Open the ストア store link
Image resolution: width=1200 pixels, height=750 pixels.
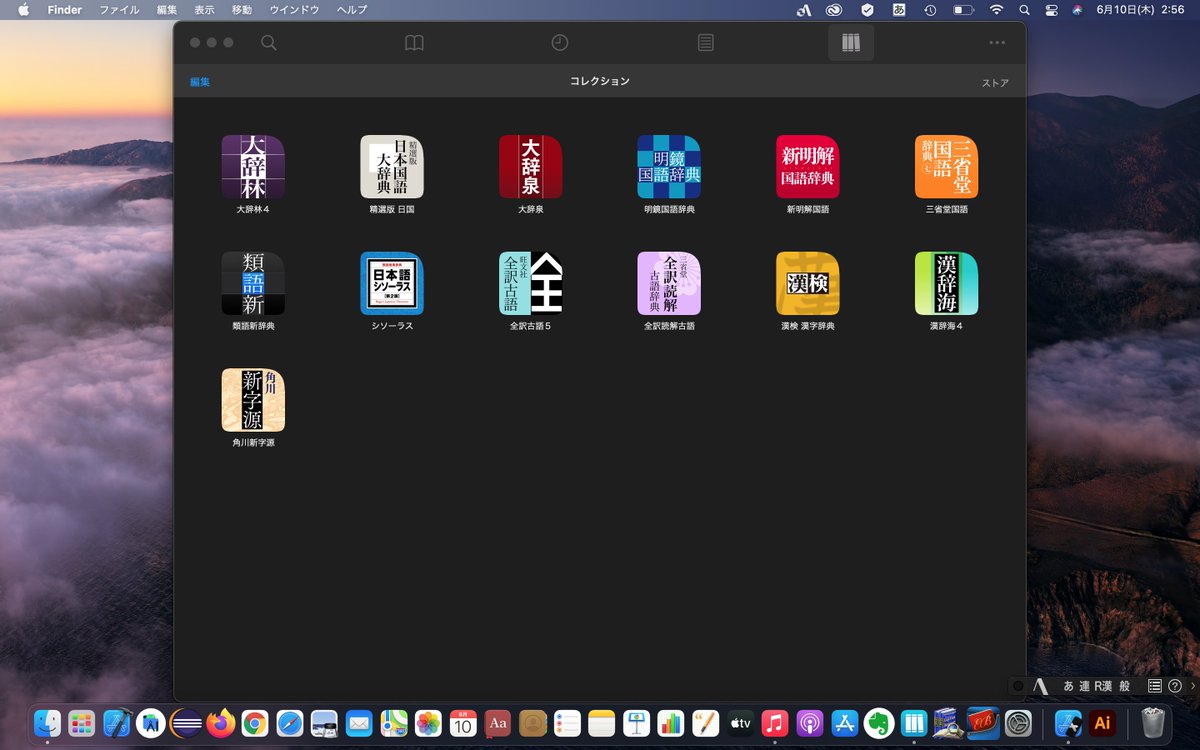(995, 83)
